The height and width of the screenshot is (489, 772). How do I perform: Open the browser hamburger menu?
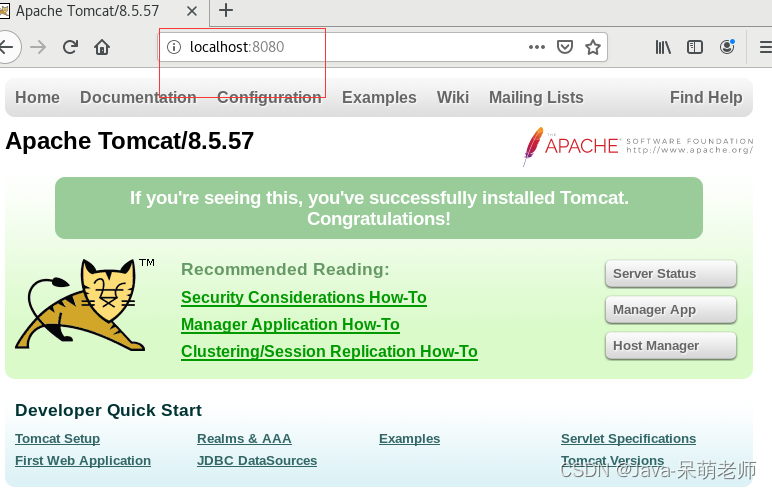[766, 47]
